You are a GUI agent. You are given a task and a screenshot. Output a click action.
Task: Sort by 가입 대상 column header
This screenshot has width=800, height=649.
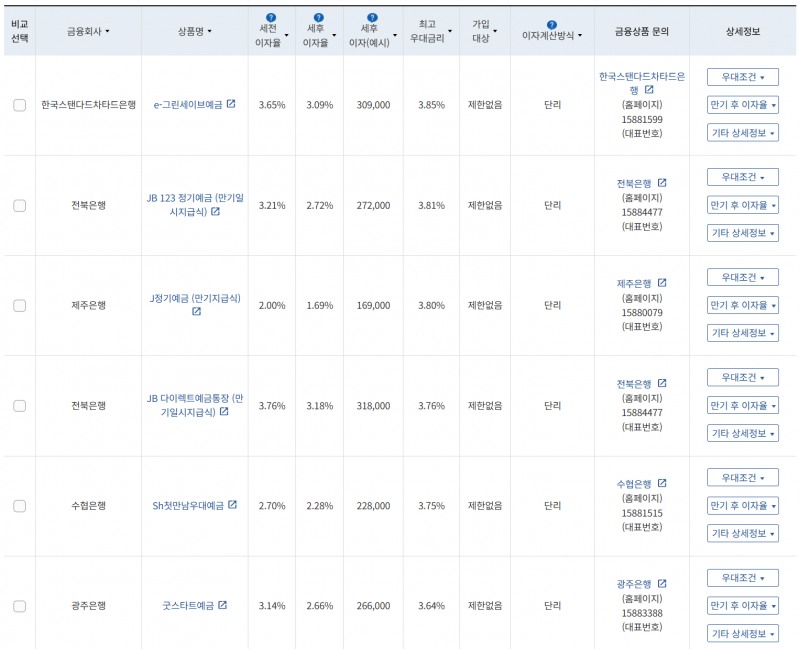(484, 31)
